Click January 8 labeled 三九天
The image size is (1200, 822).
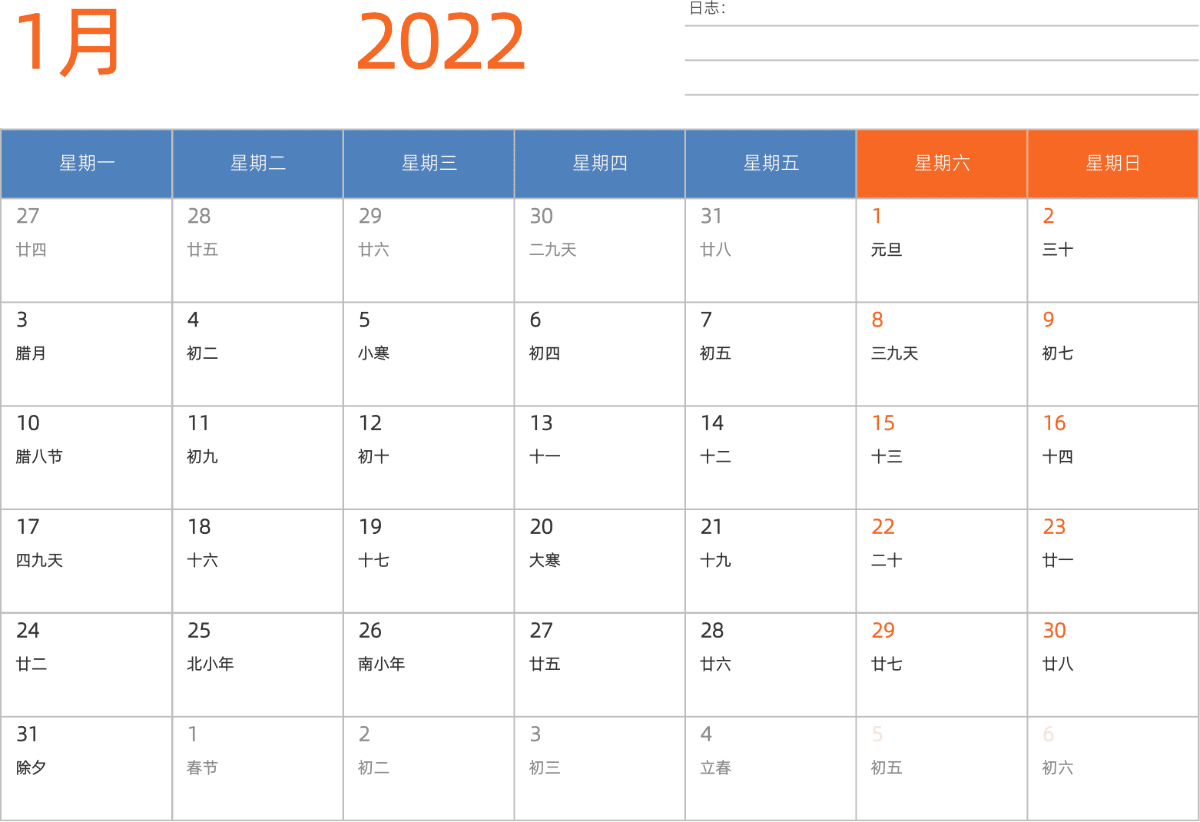tap(942, 354)
